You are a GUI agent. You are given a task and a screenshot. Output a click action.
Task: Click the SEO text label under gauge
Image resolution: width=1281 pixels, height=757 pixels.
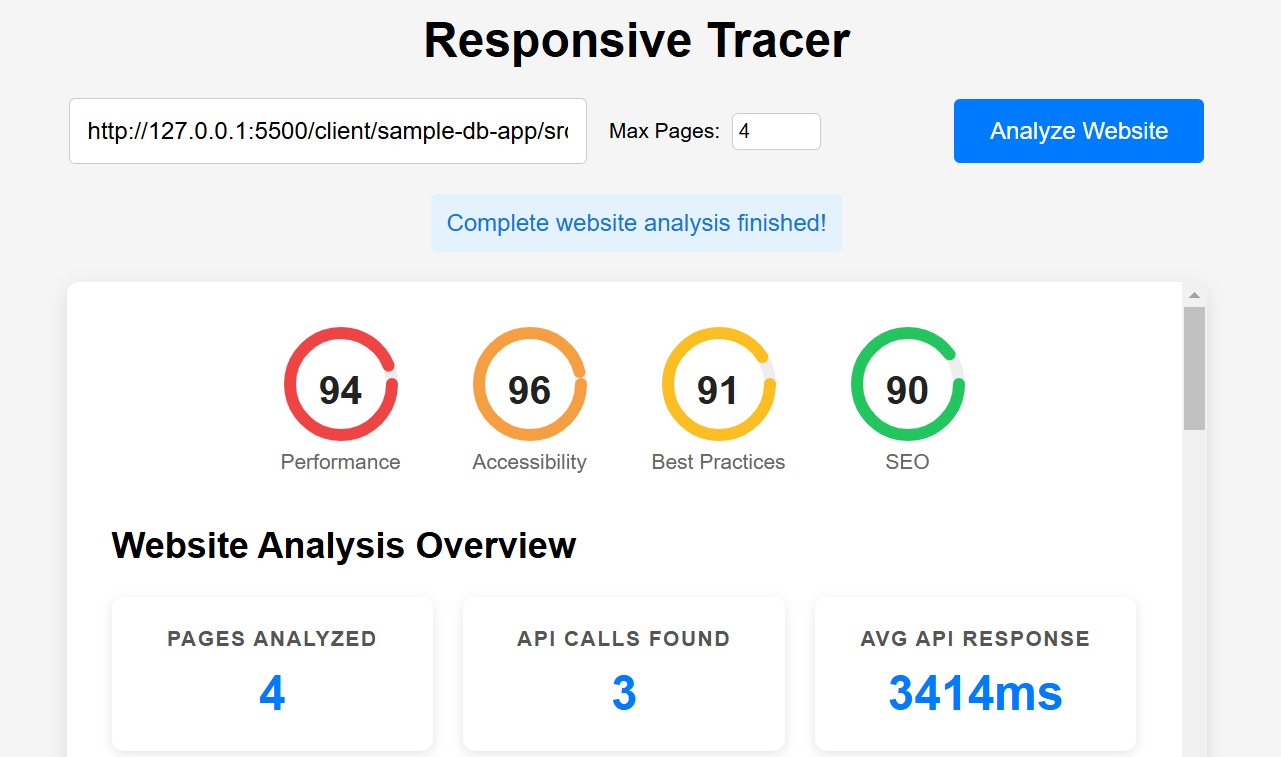coord(907,462)
